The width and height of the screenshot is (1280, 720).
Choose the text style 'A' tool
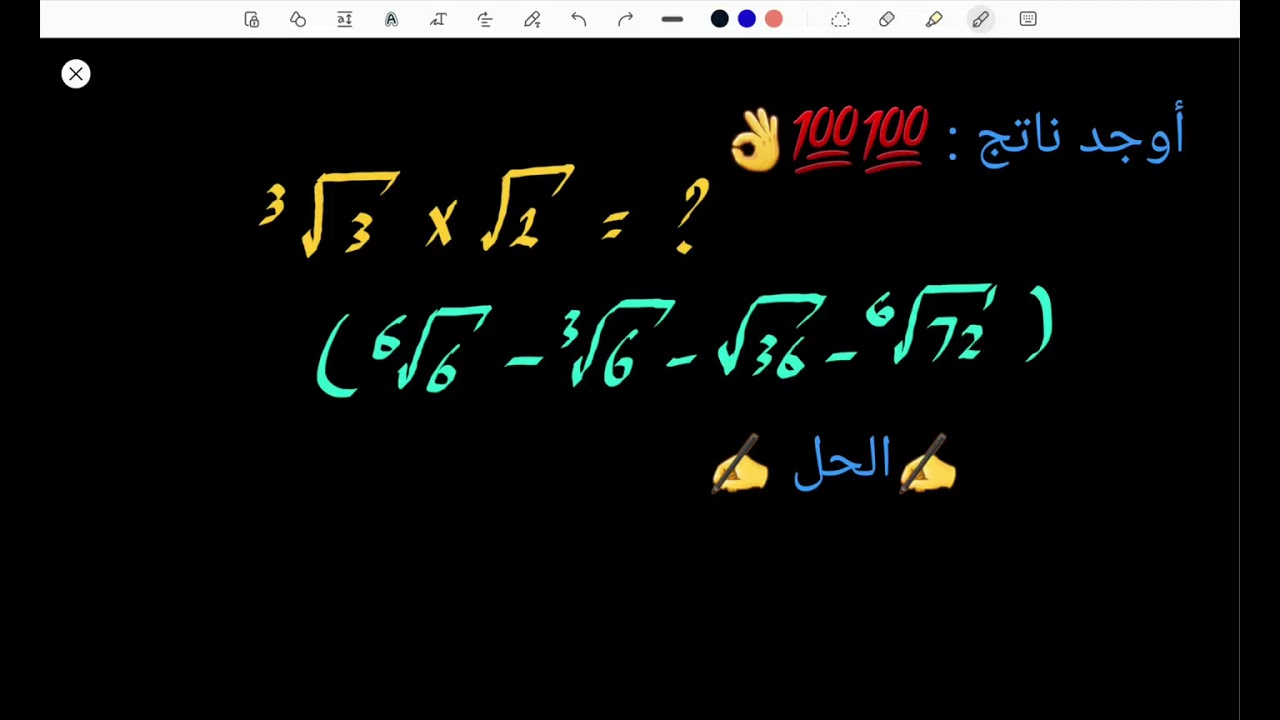391,19
